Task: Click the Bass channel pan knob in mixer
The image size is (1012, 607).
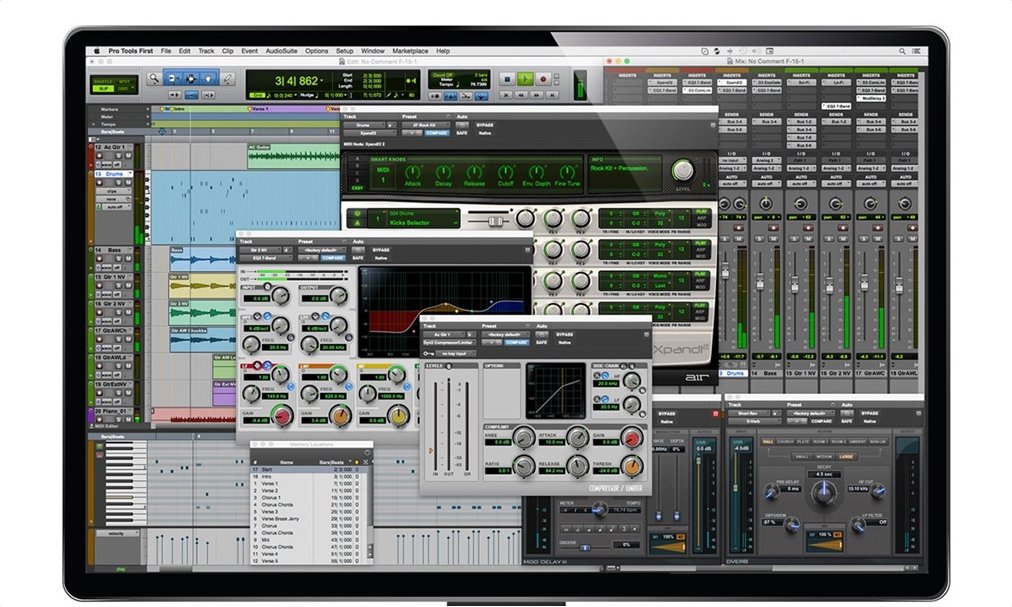Action: click(766, 204)
